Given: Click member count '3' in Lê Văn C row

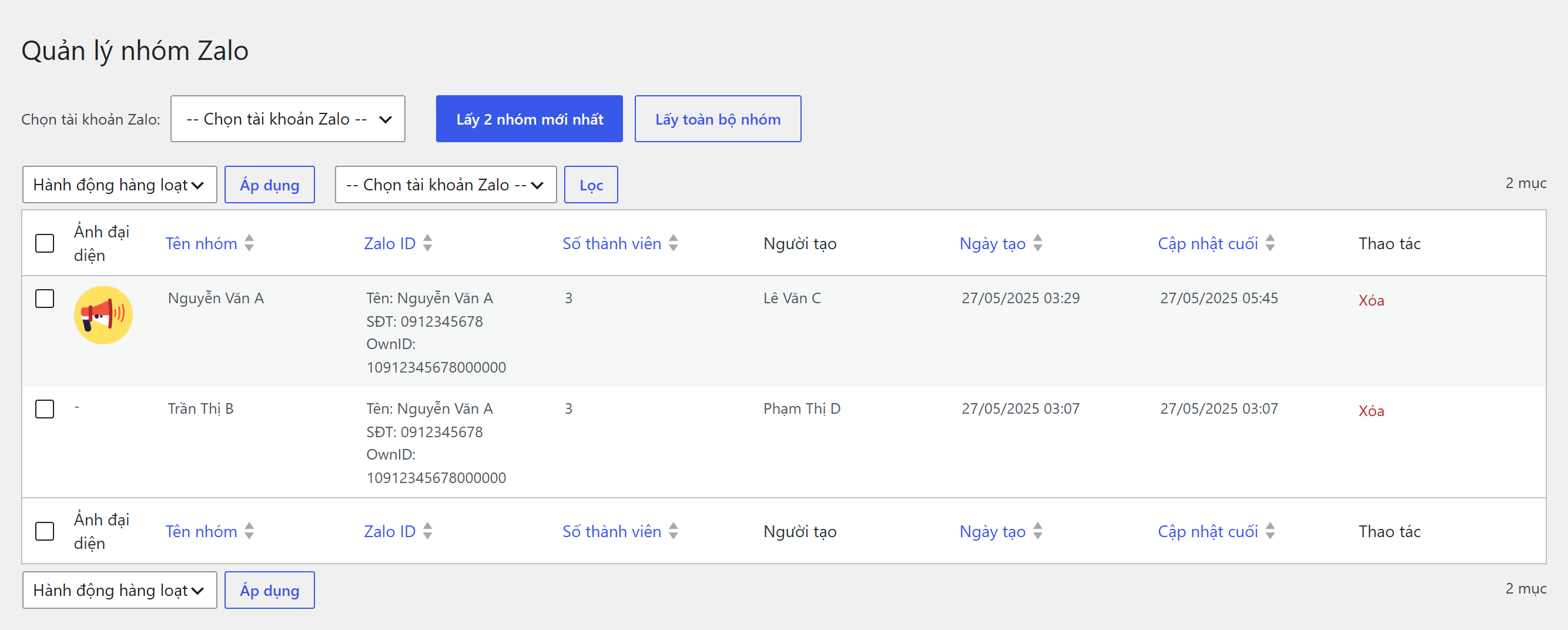Looking at the screenshot, I should [568, 297].
